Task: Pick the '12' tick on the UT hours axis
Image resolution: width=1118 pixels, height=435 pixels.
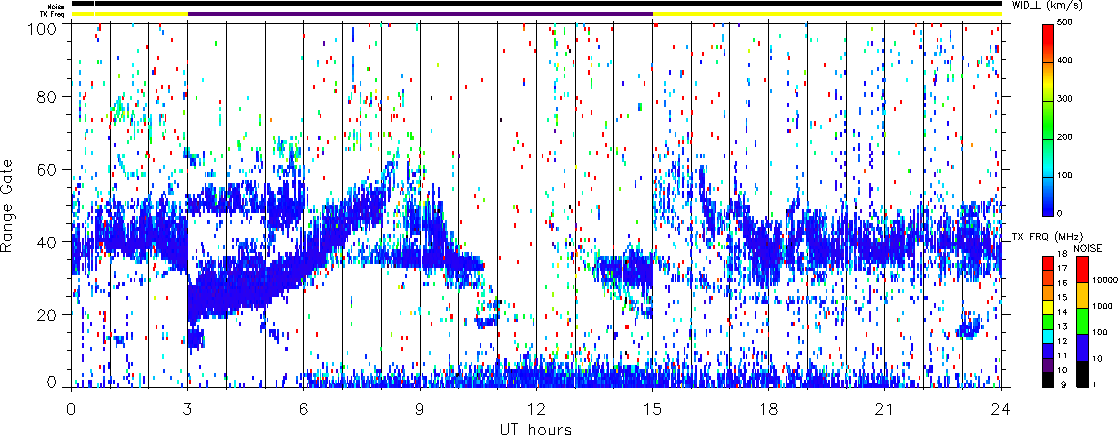Action: click(536, 410)
